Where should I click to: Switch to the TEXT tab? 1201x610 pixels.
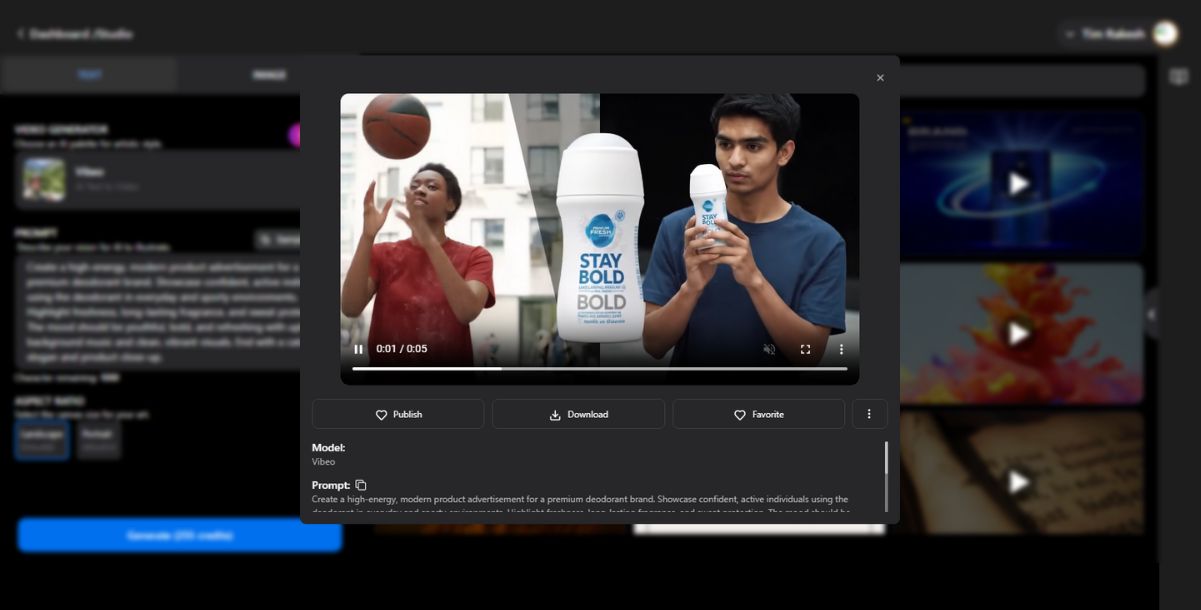click(x=89, y=75)
